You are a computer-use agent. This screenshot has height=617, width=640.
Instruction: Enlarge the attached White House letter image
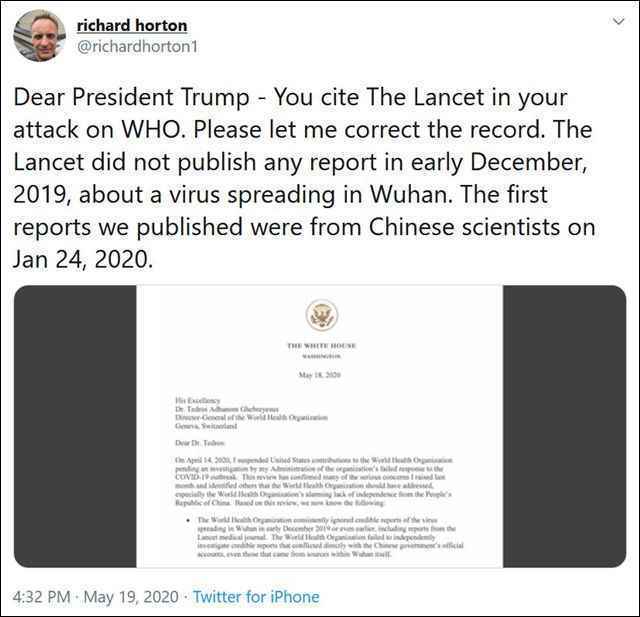[x=320, y=426]
